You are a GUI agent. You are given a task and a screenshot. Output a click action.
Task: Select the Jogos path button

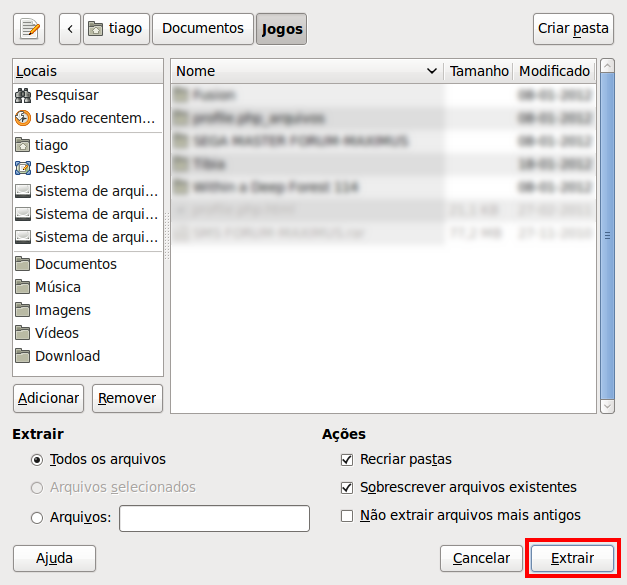click(x=282, y=29)
